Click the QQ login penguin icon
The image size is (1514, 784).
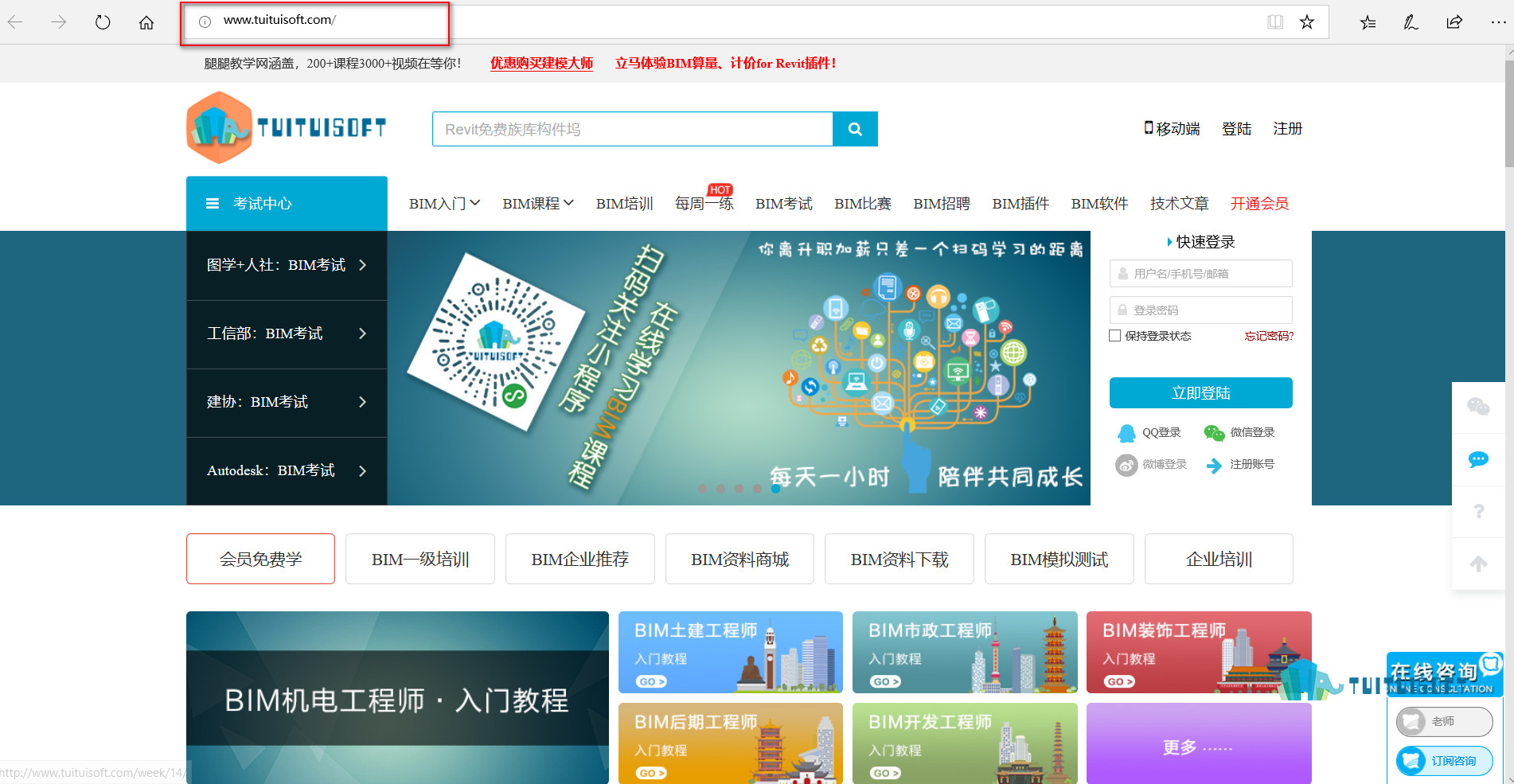pyautogui.click(x=1126, y=433)
